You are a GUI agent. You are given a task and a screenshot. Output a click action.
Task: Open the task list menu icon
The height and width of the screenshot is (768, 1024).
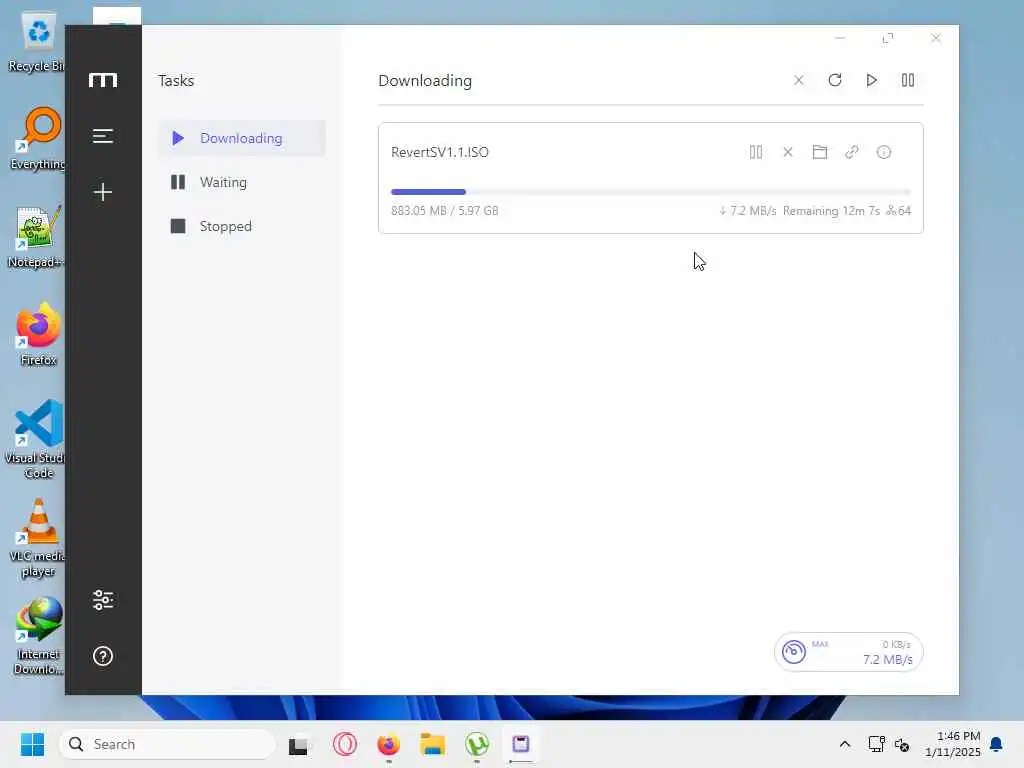pyautogui.click(x=103, y=136)
